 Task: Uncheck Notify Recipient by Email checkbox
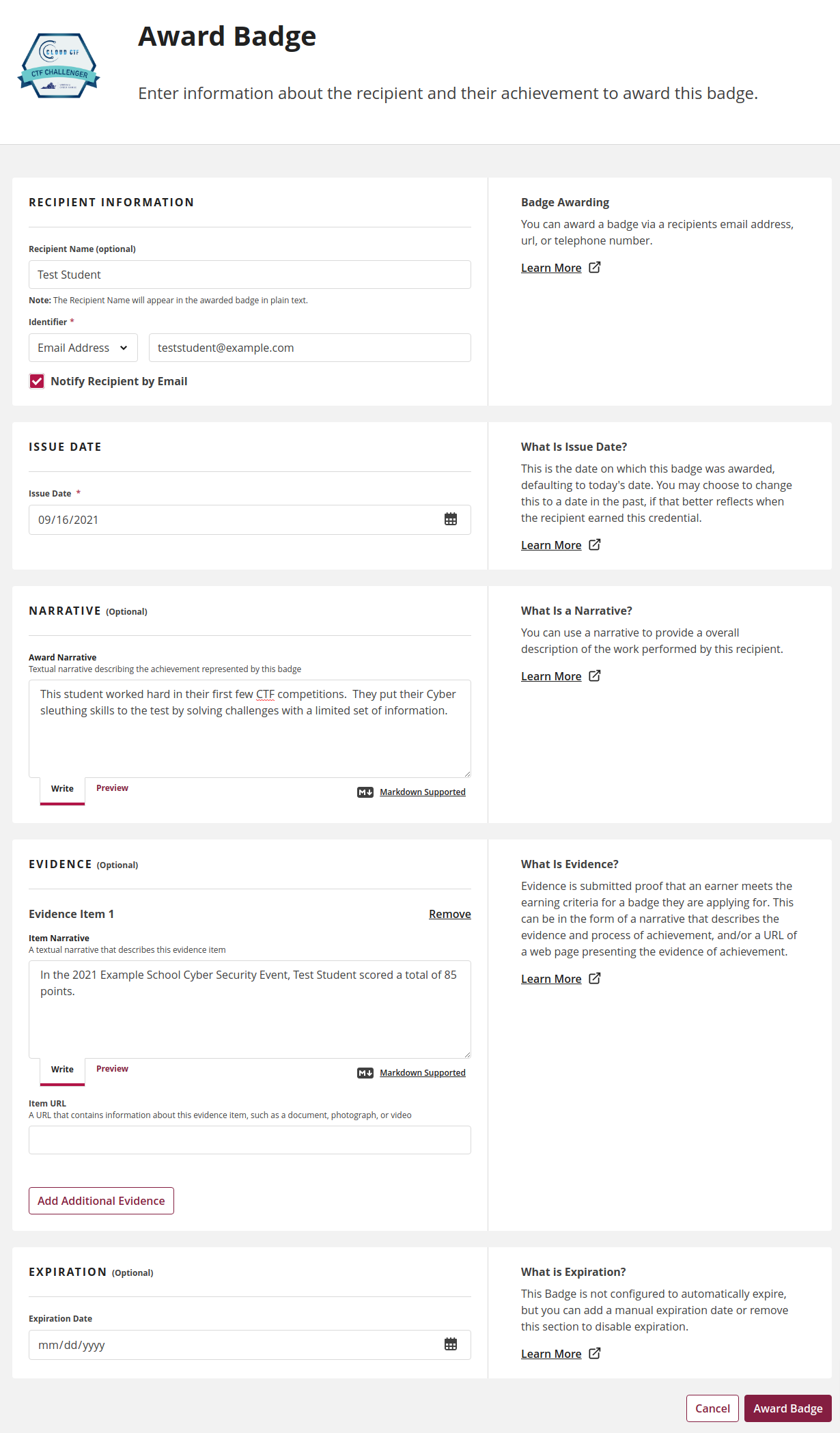point(37,381)
